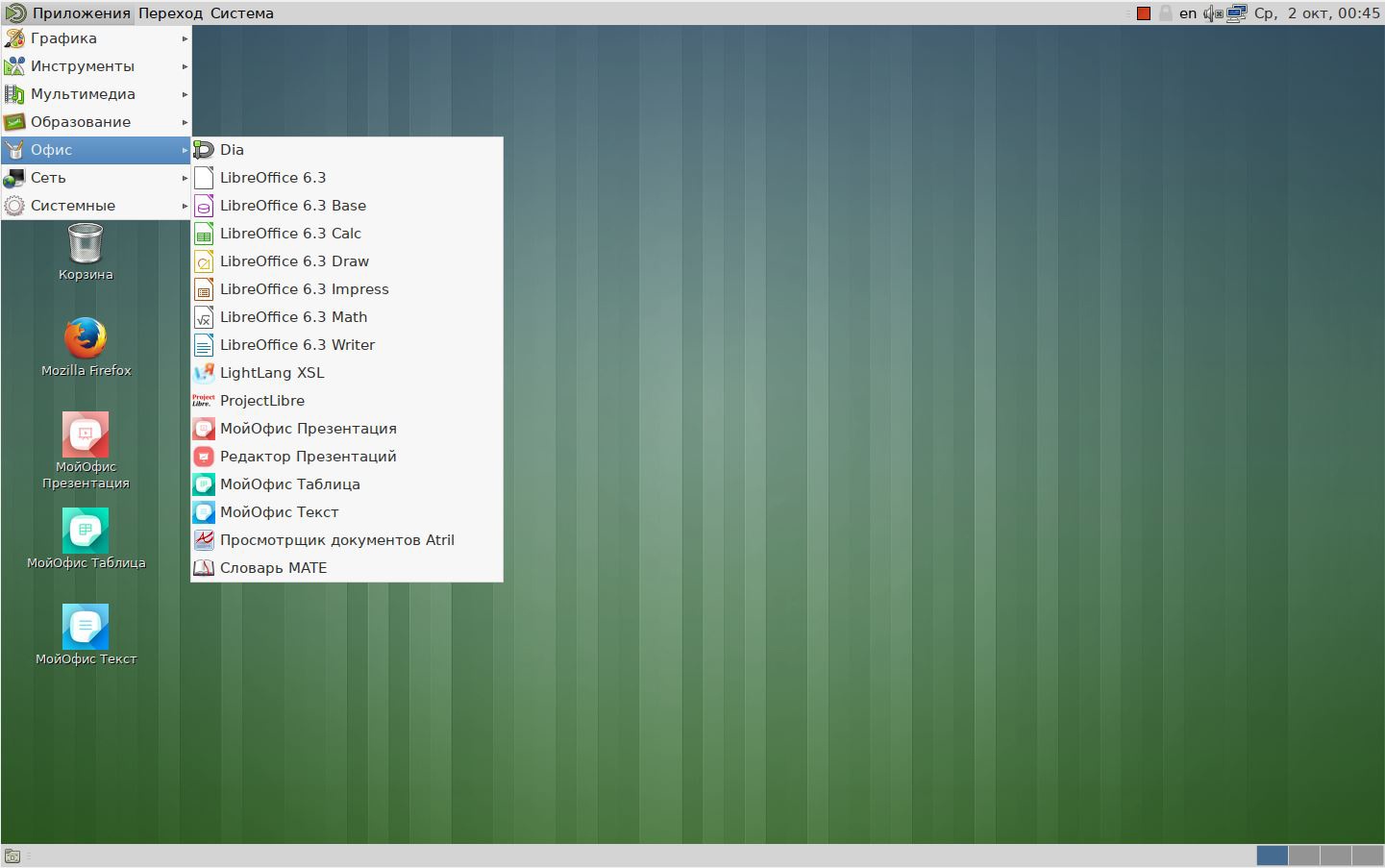Expand the Образование submenu
The height and width of the screenshot is (868, 1385).
(96, 122)
